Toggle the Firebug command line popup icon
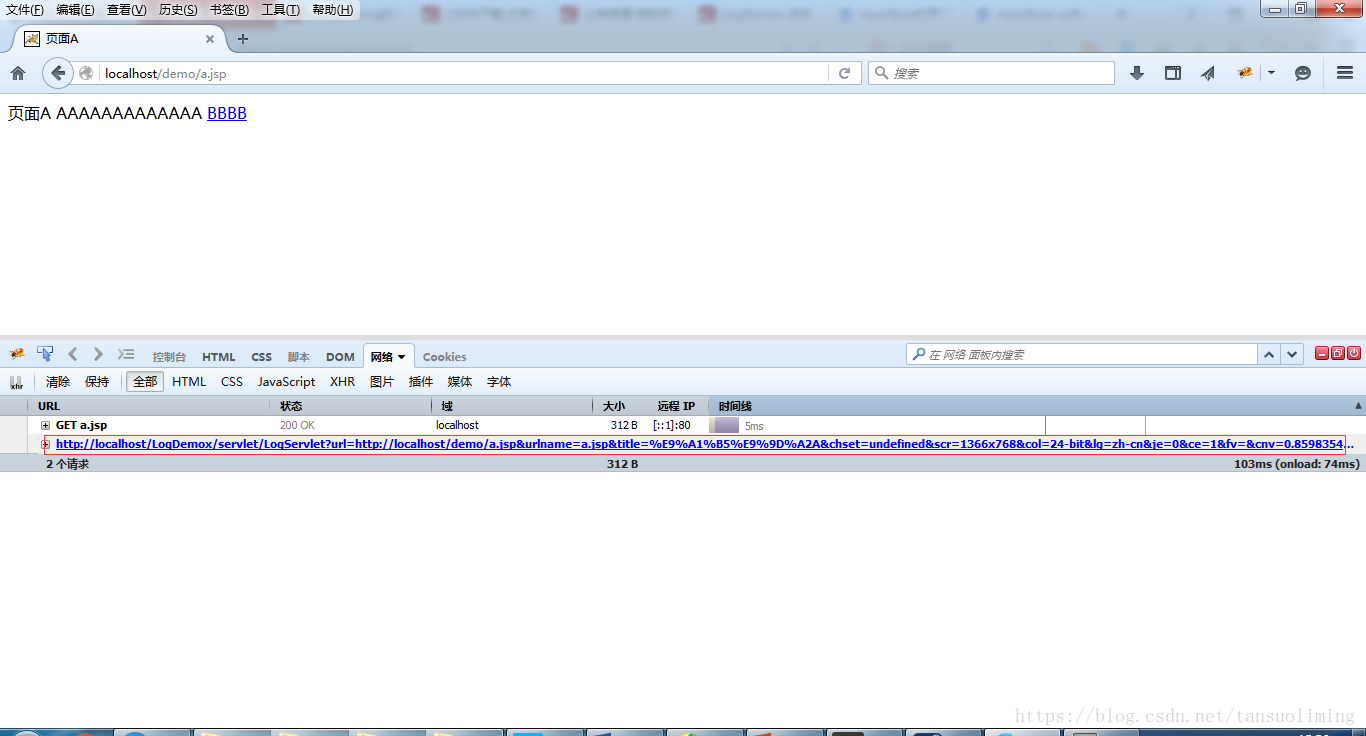1366x736 pixels. pos(126,354)
